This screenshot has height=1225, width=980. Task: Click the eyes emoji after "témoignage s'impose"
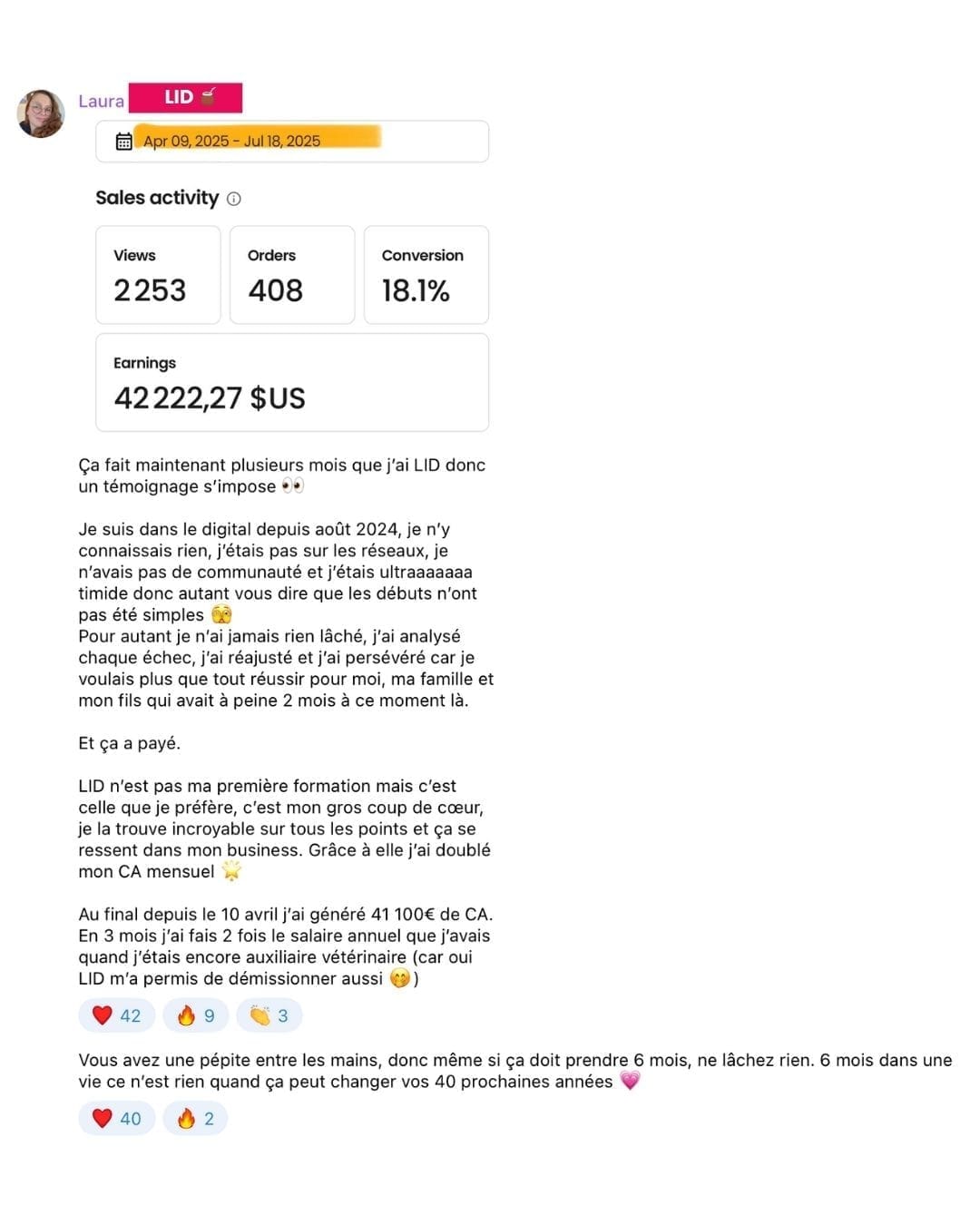pyautogui.click(x=292, y=486)
